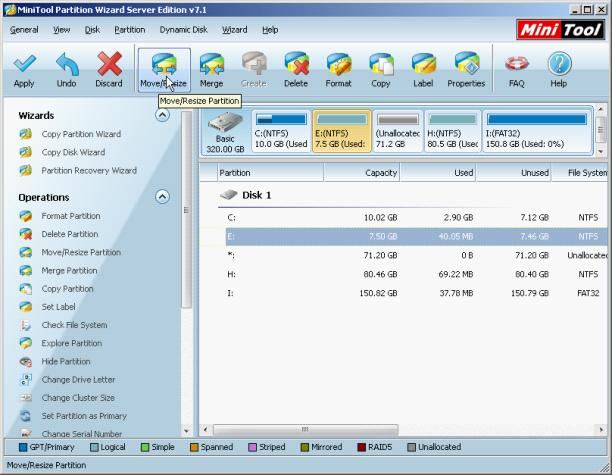Click the Set Label sidebar link
612x475 pixels.
tap(59, 307)
